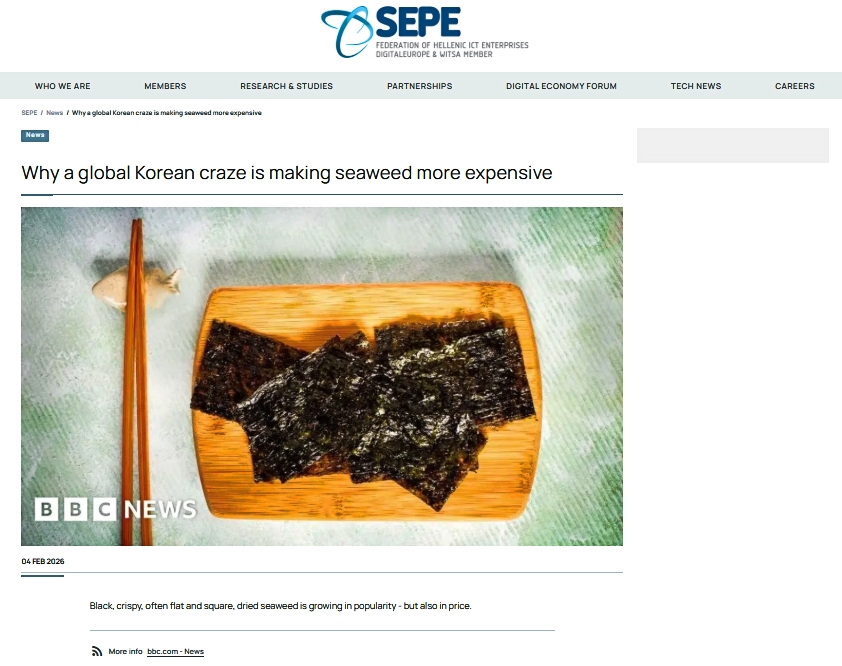This screenshot has height=666, width=842.
Task: Click the SEPE logo at top
Action: pos(424,32)
